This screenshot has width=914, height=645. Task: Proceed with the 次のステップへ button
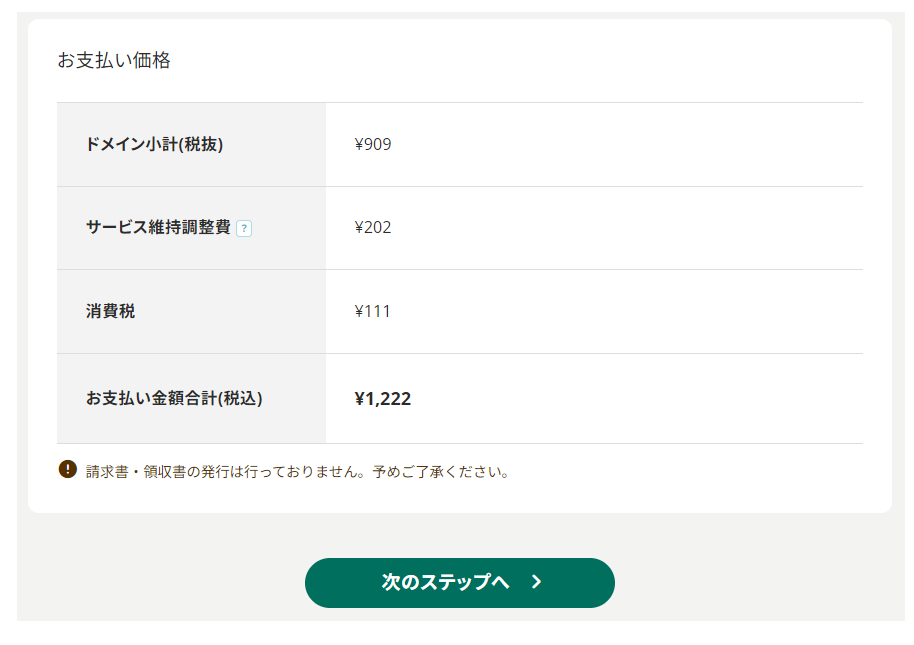459,583
